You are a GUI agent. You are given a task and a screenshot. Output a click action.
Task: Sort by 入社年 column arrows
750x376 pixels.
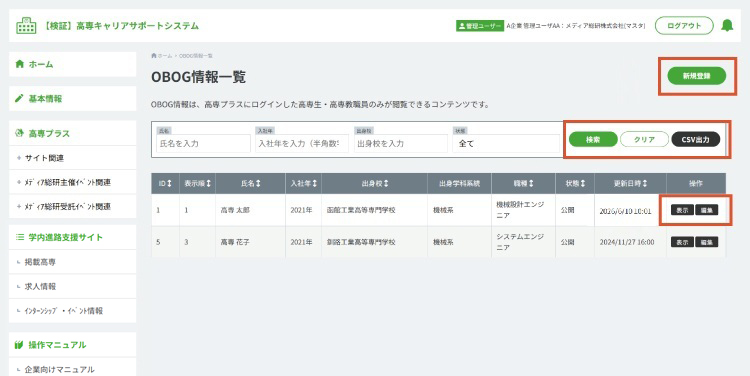tap(314, 184)
